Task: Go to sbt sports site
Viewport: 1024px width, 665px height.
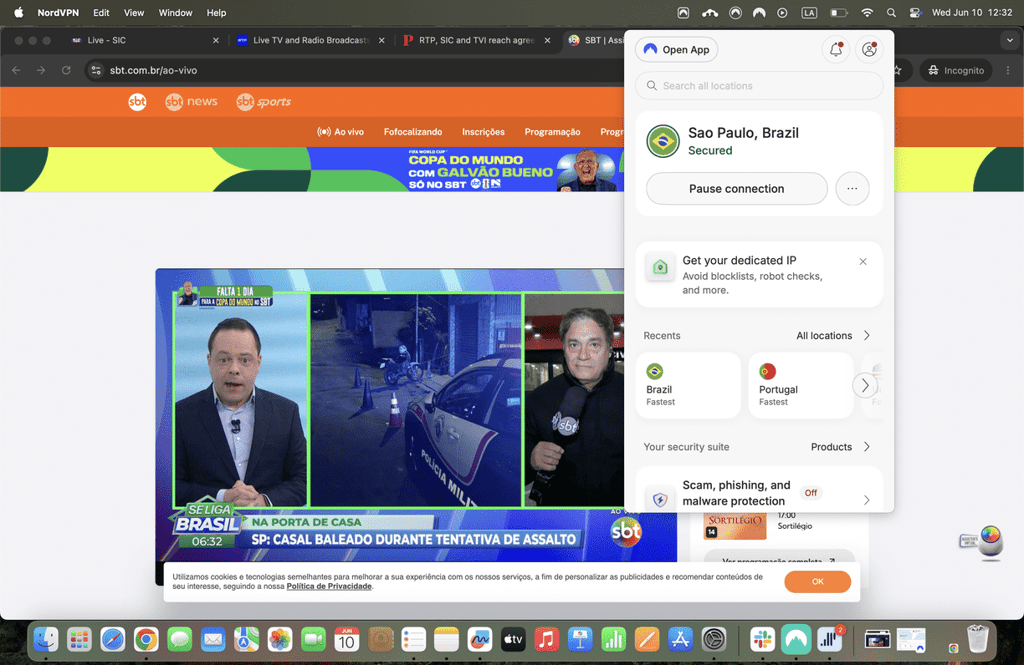Action: pos(264,102)
